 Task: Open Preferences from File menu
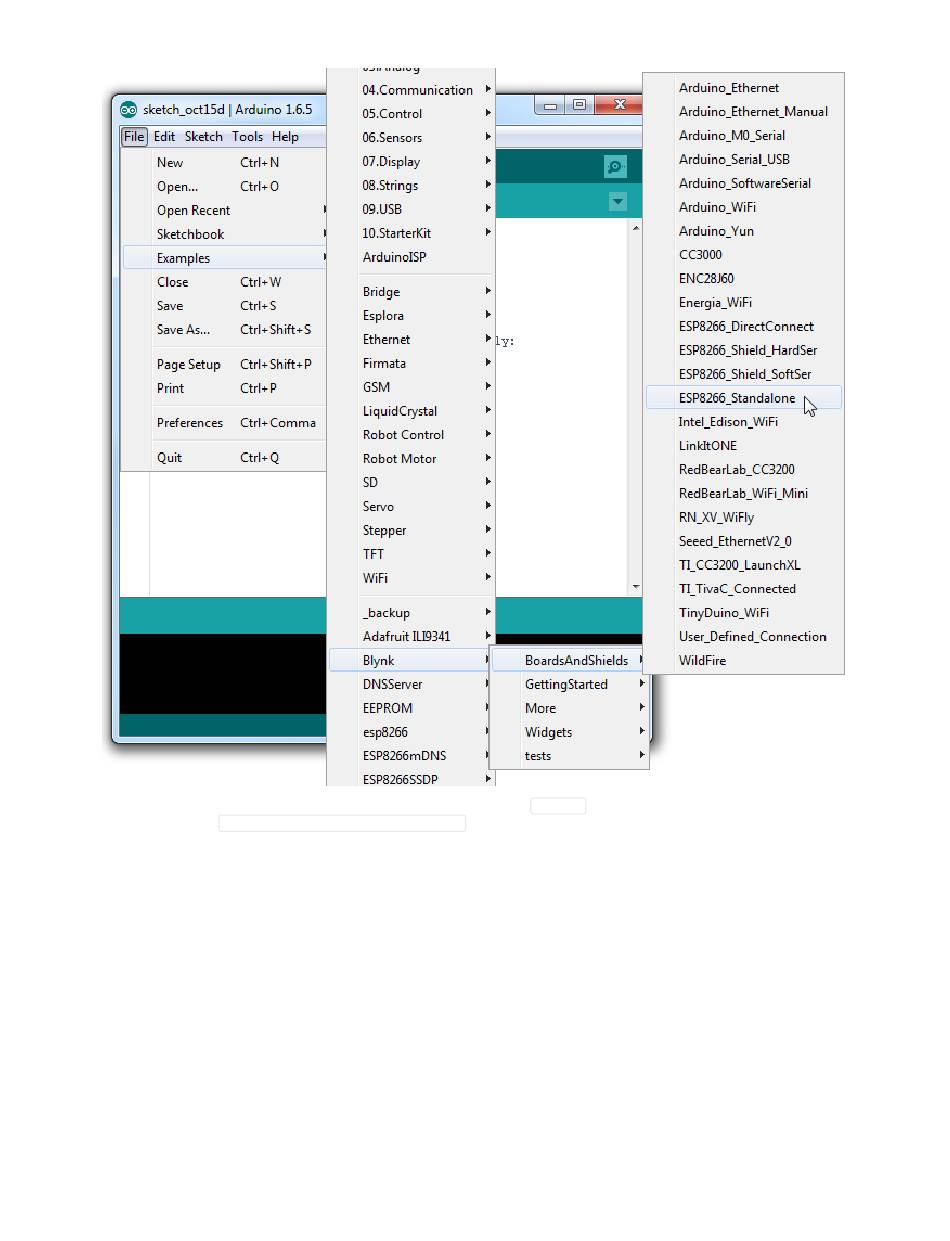[x=225, y=423]
